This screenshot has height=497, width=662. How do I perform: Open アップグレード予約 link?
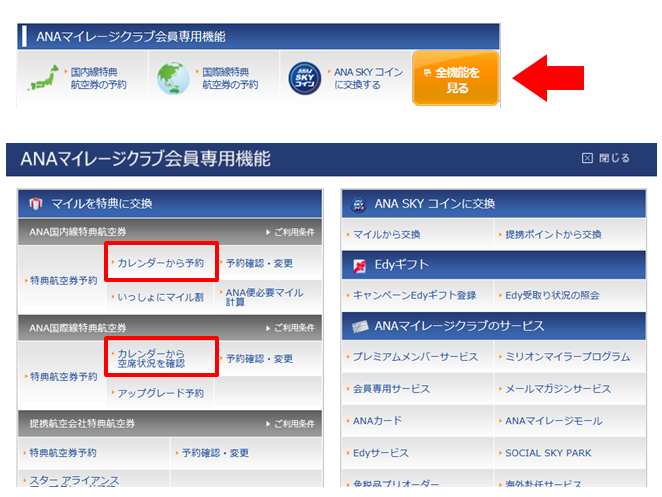pyautogui.click(x=160, y=393)
